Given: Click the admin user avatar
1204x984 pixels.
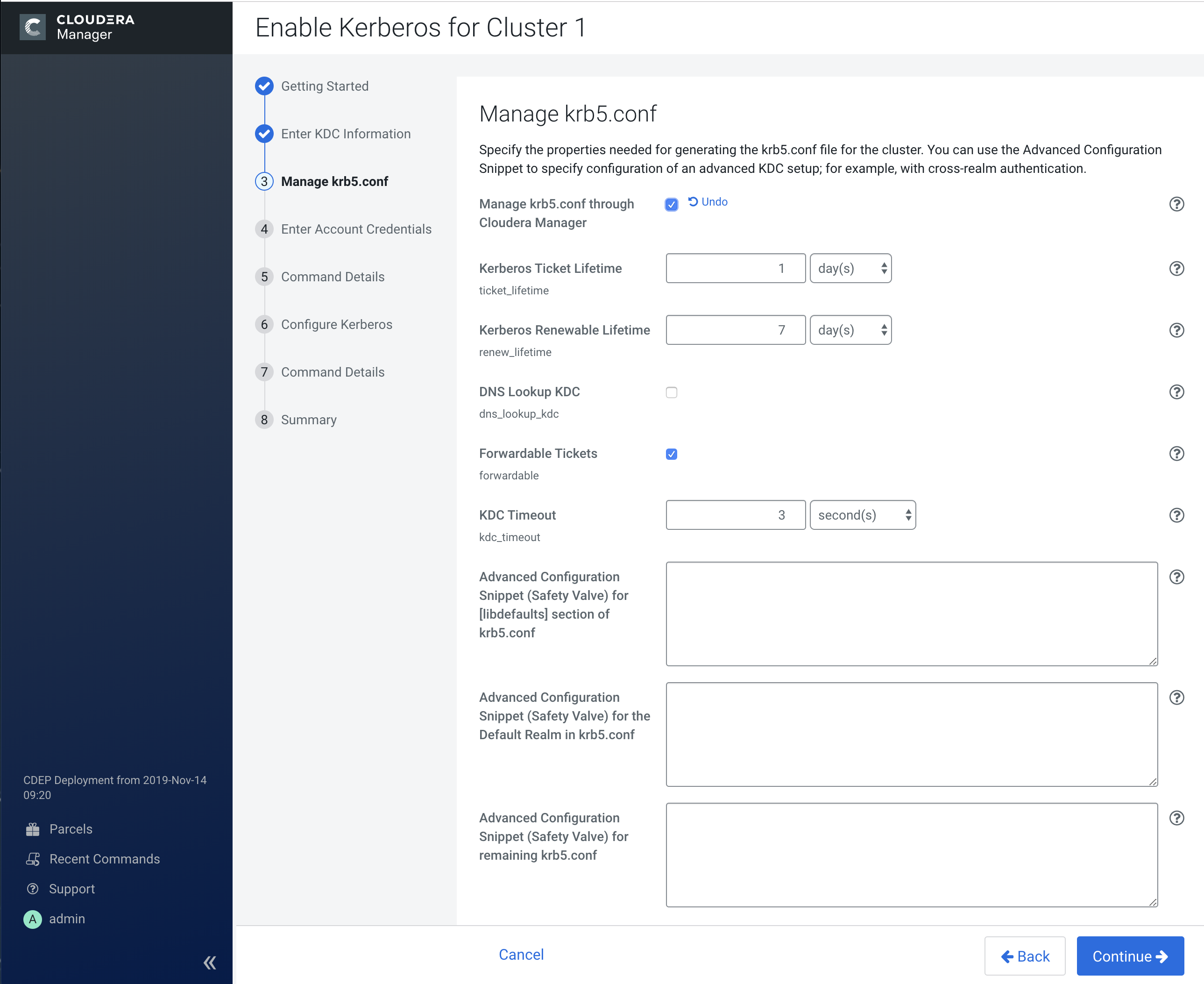Looking at the screenshot, I should [x=33, y=919].
